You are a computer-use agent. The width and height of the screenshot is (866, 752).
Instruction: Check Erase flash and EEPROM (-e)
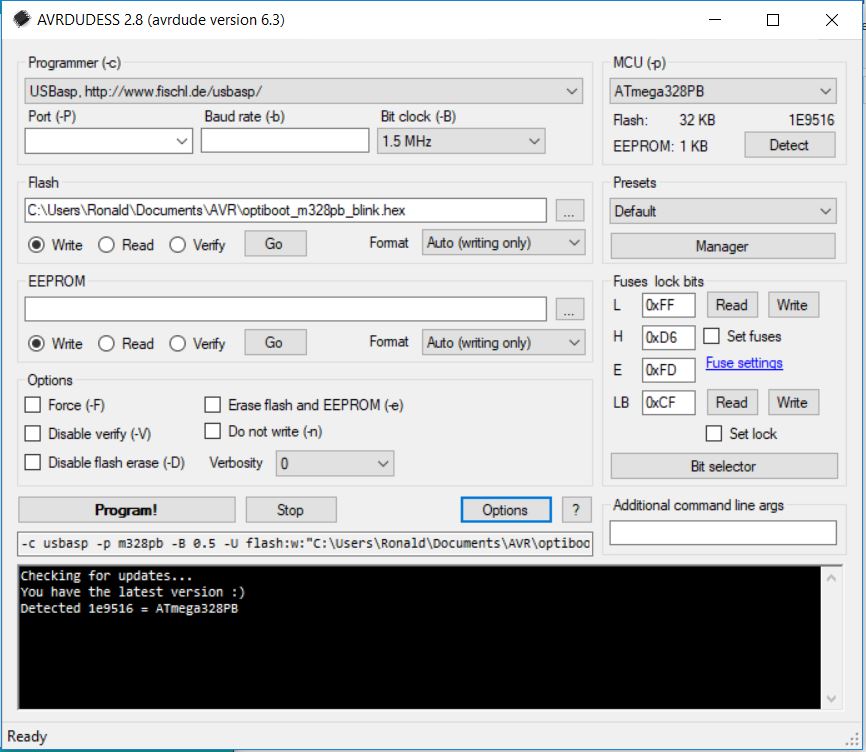click(212, 405)
